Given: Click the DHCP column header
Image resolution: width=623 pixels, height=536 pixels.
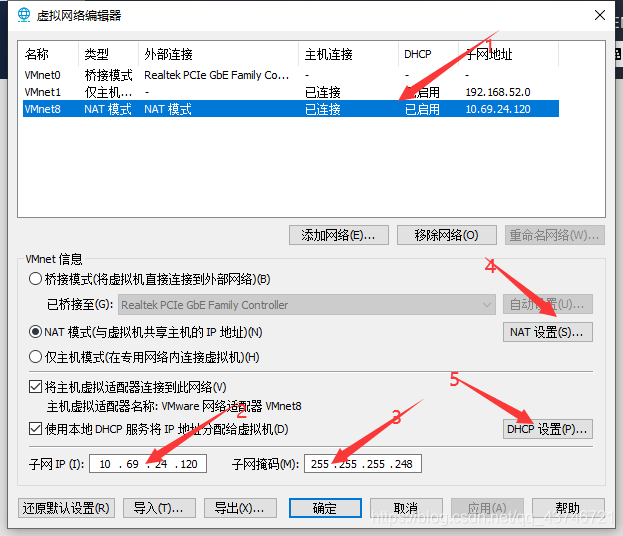Looking at the screenshot, I should [429, 54].
